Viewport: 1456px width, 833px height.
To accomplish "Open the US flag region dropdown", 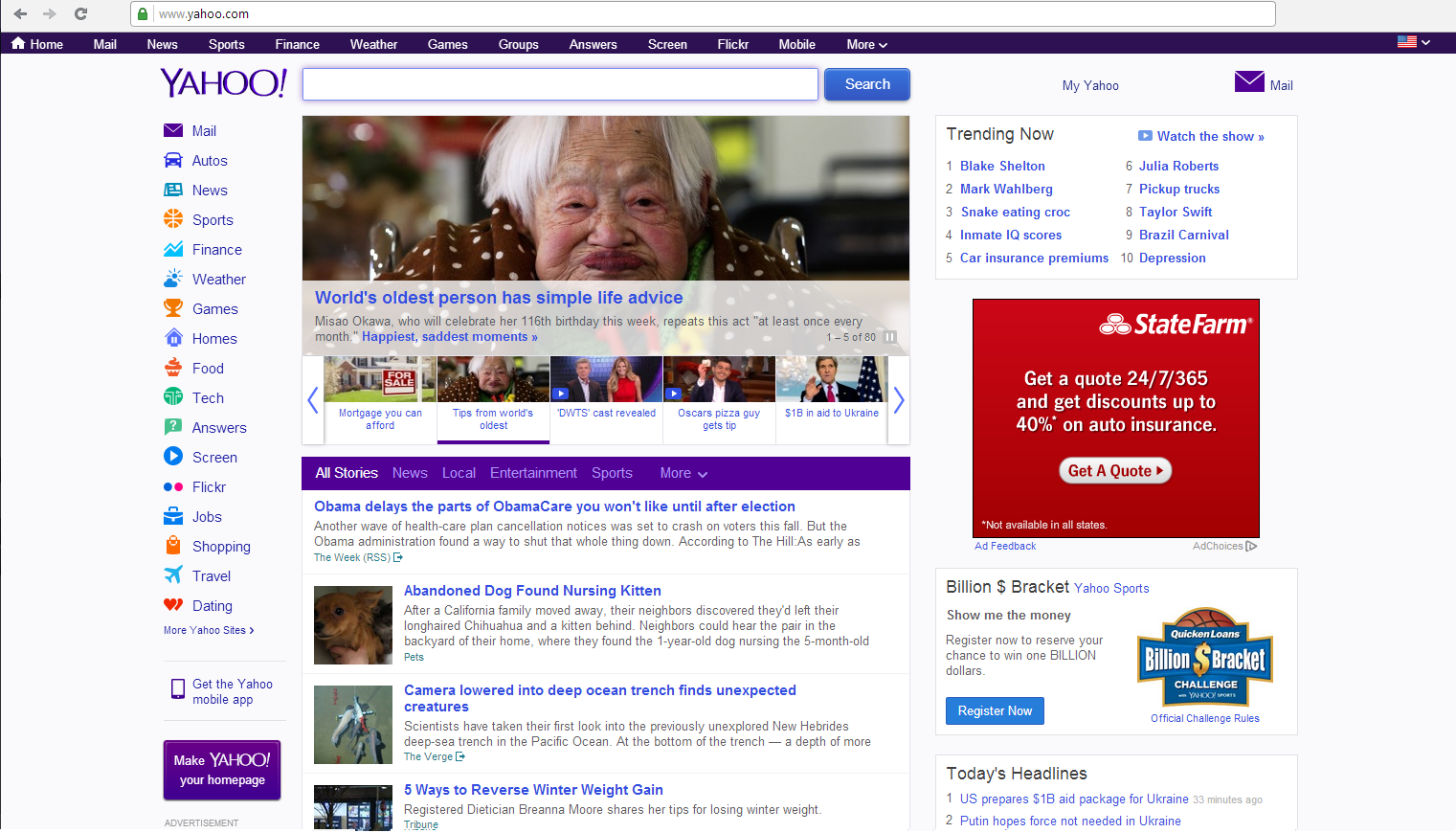I will click(1414, 42).
